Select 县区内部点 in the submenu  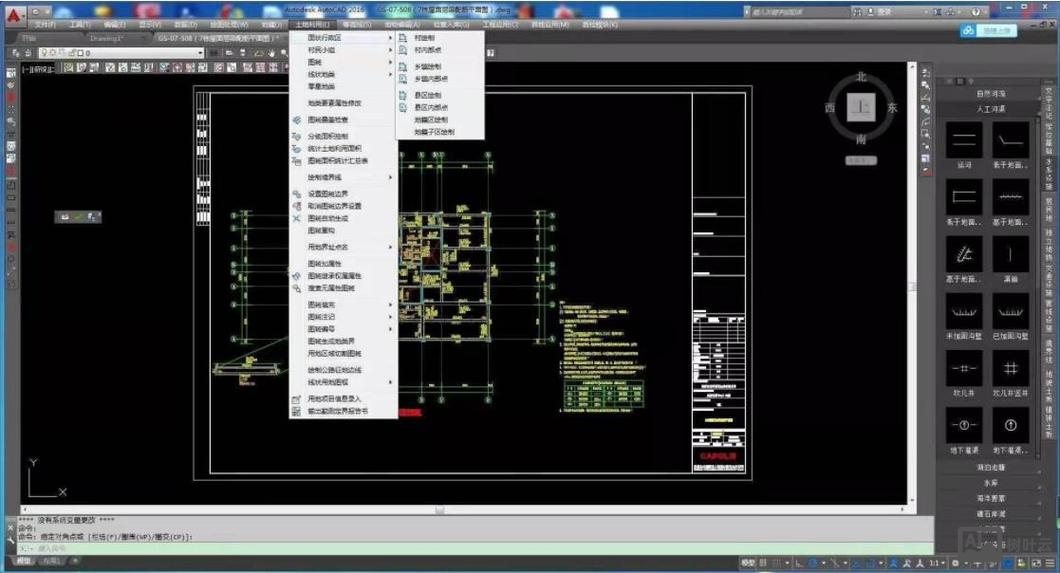pyautogui.click(x=431, y=107)
